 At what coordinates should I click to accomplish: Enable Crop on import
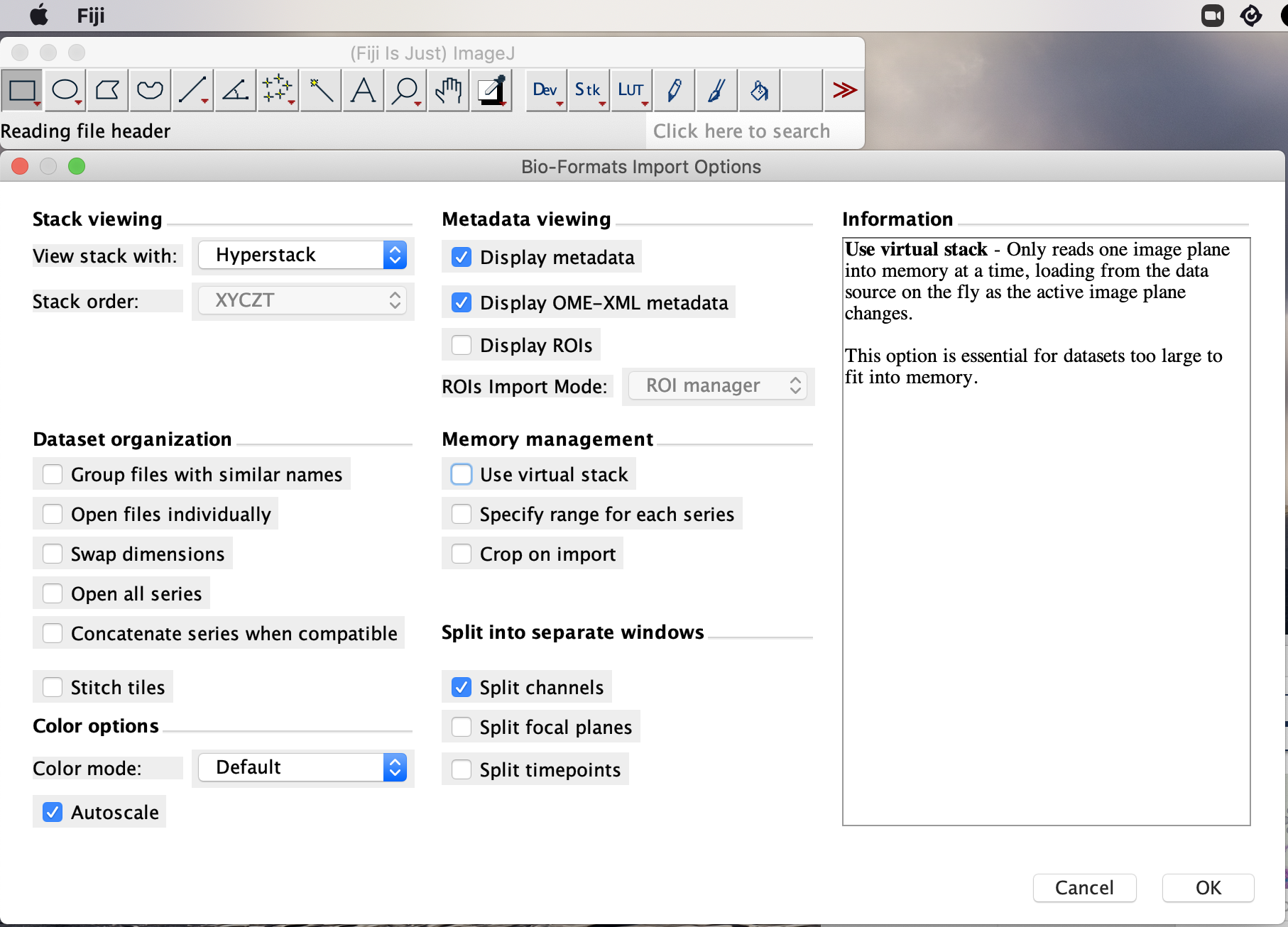462,554
